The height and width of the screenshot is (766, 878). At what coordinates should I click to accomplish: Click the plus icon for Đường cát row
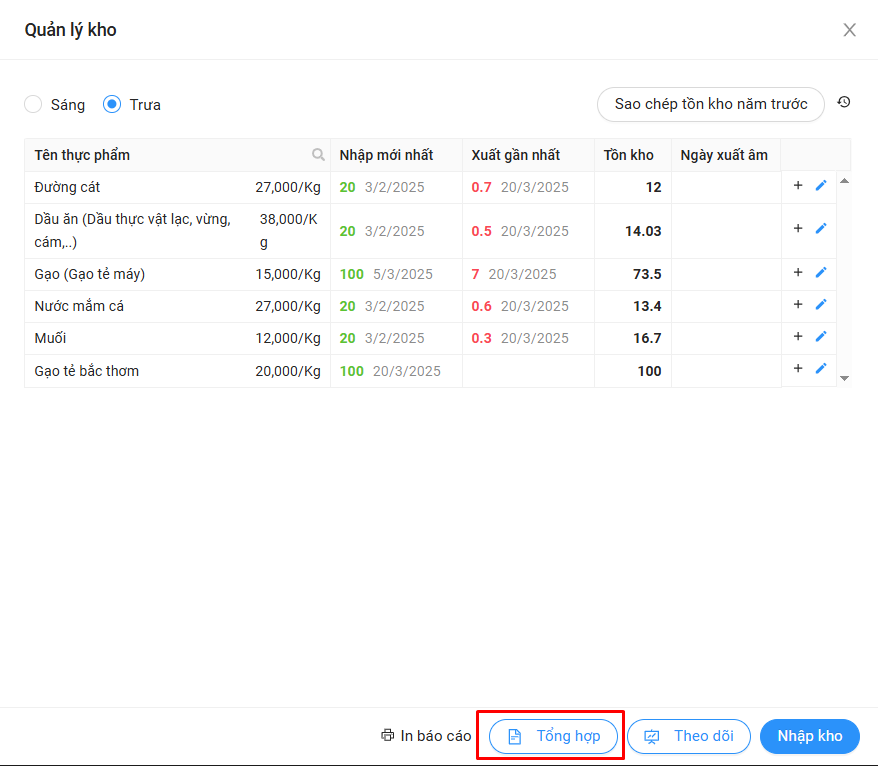(798, 185)
